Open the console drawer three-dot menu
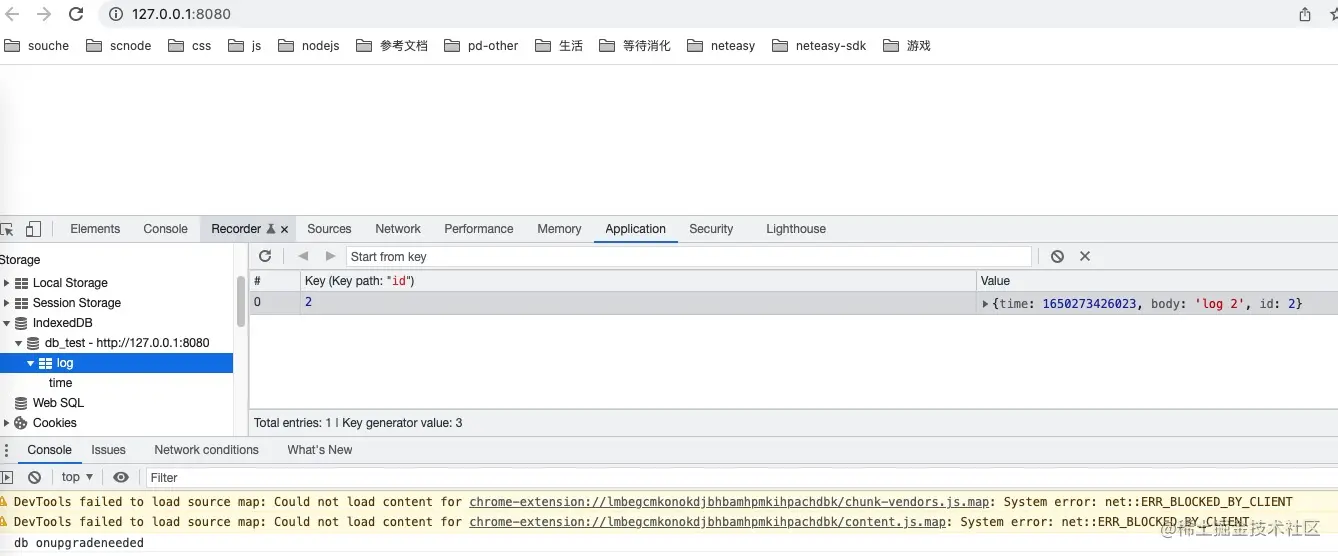This screenshot has width=1338, height=556. pyautogui.click(x=7, y=450)
